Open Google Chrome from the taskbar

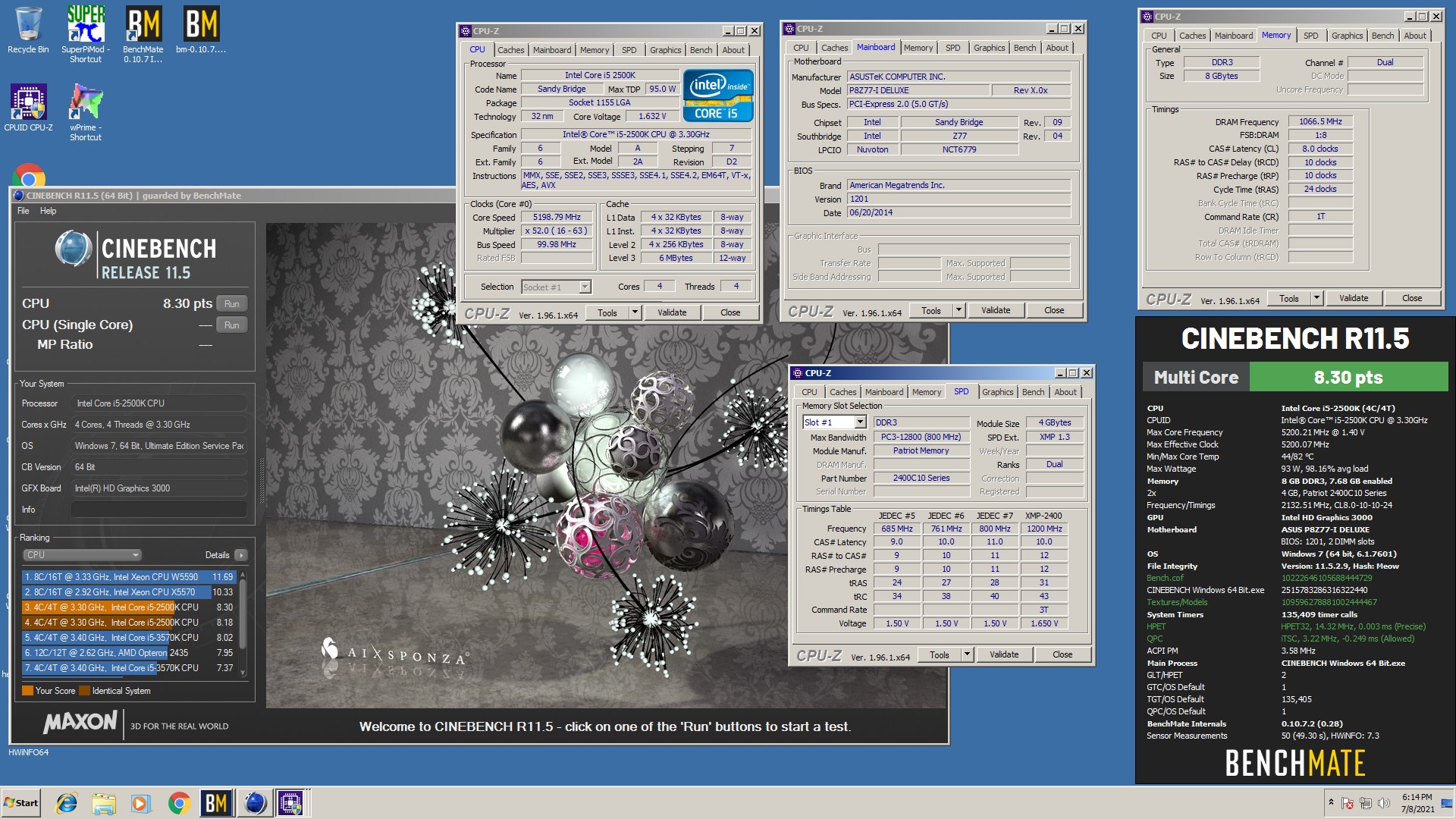click(x=179, y=802)
